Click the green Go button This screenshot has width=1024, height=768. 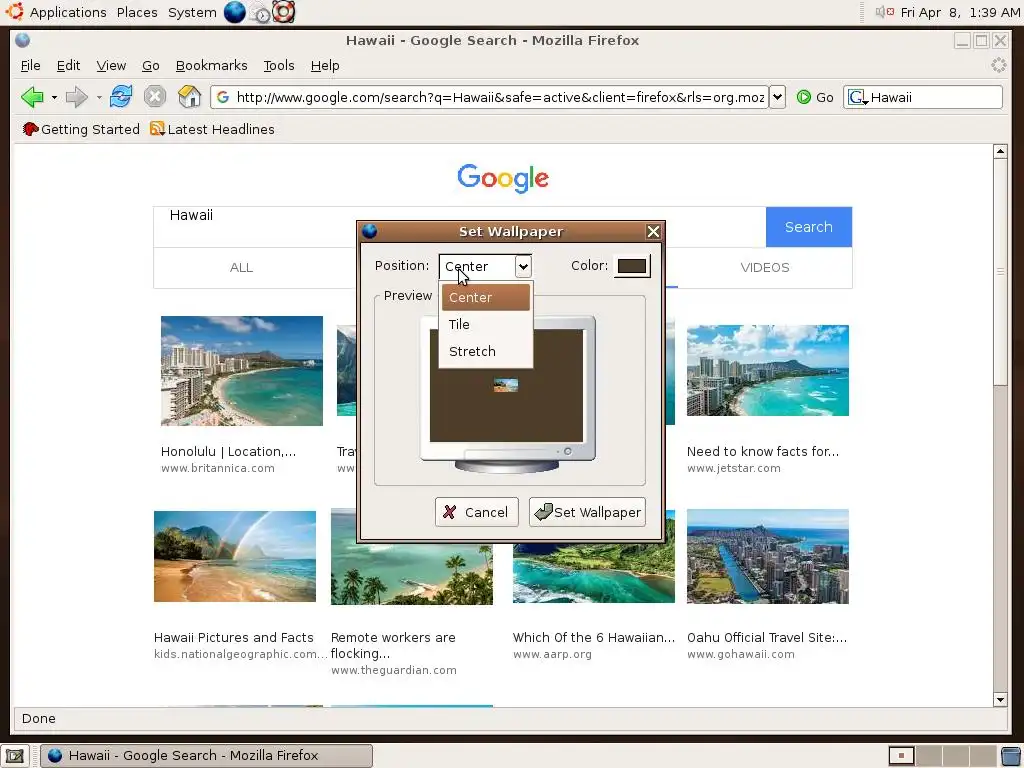point(815,97)
